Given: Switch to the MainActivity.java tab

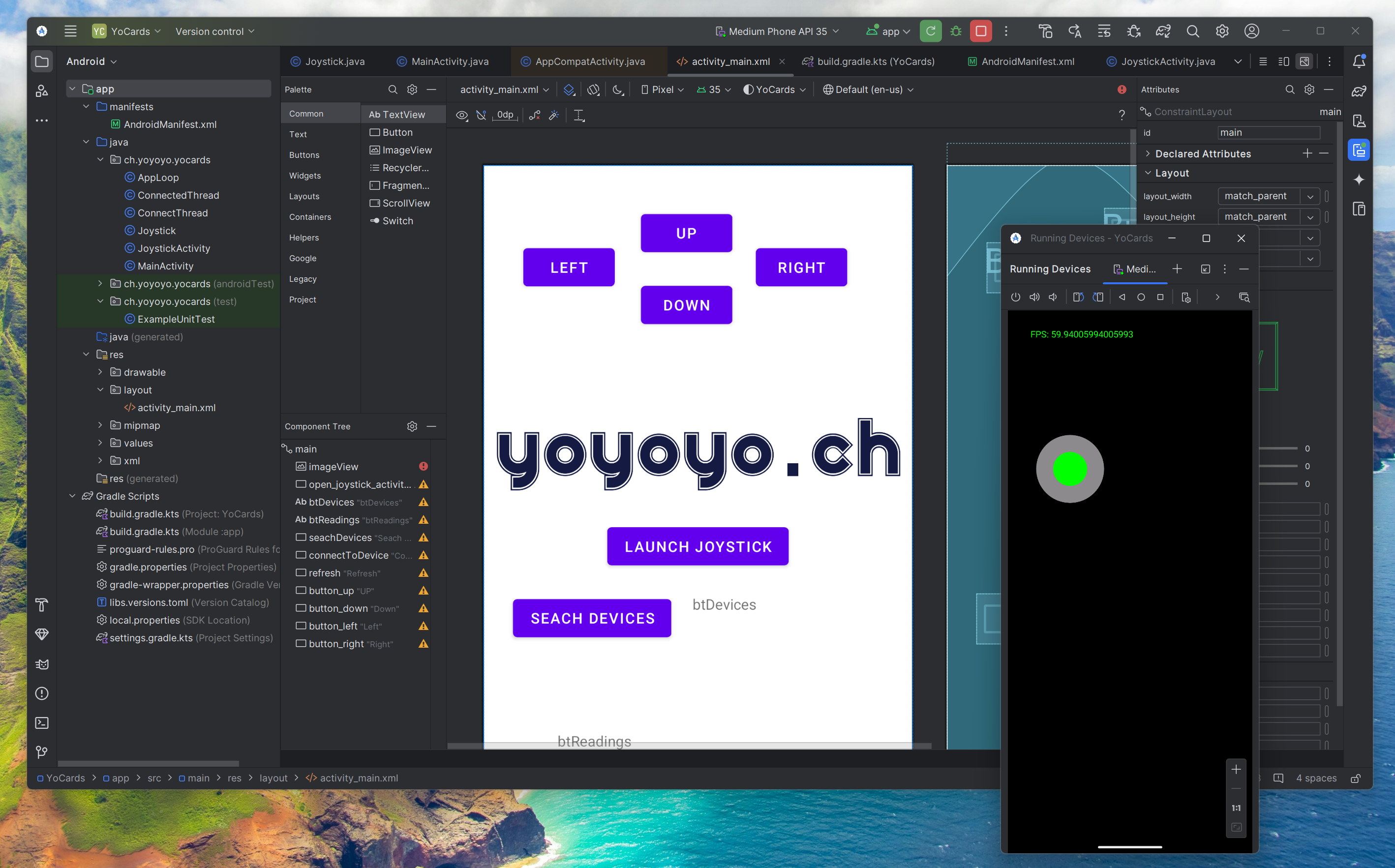Looking at the screenshot, I should click(x=450, y=61).
